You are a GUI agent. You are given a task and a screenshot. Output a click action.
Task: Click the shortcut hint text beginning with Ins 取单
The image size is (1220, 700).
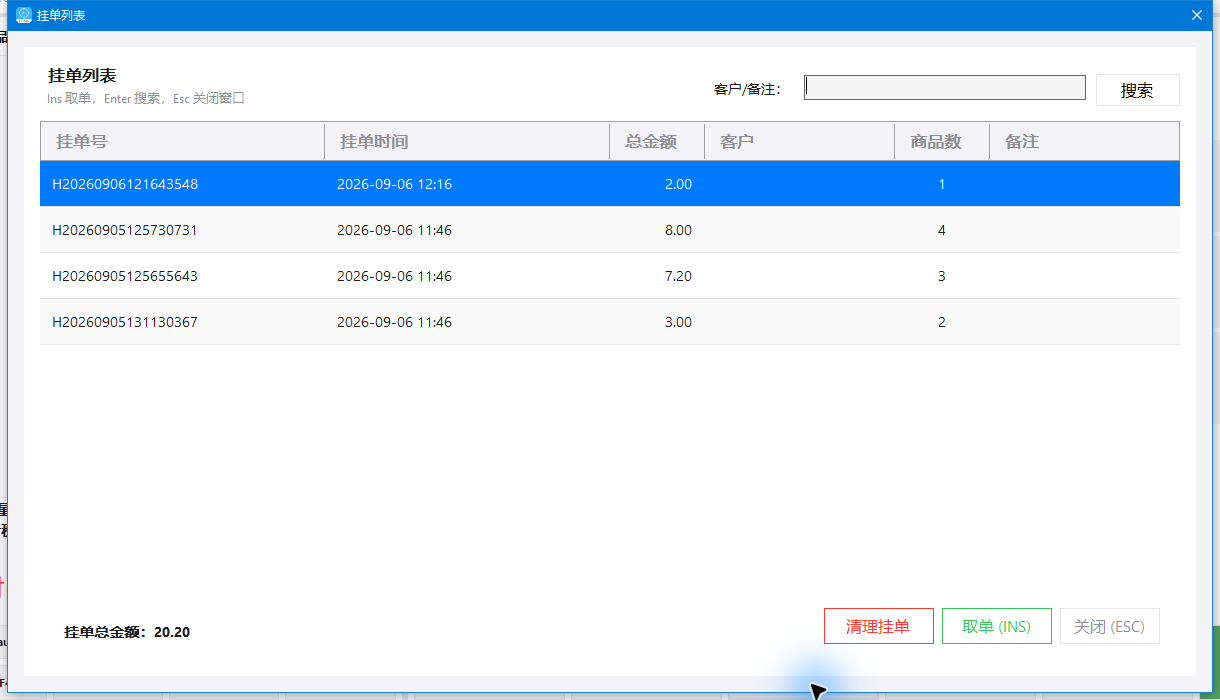click(x=146, y=99)
